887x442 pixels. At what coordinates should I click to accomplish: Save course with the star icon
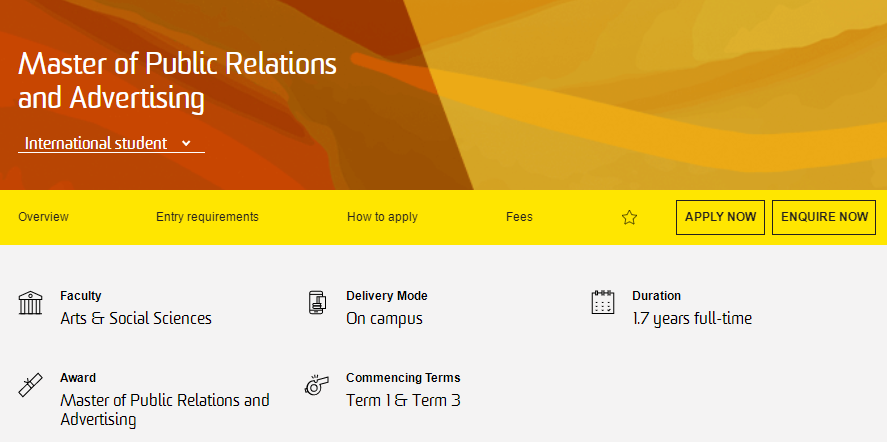(x=629, y=217)
